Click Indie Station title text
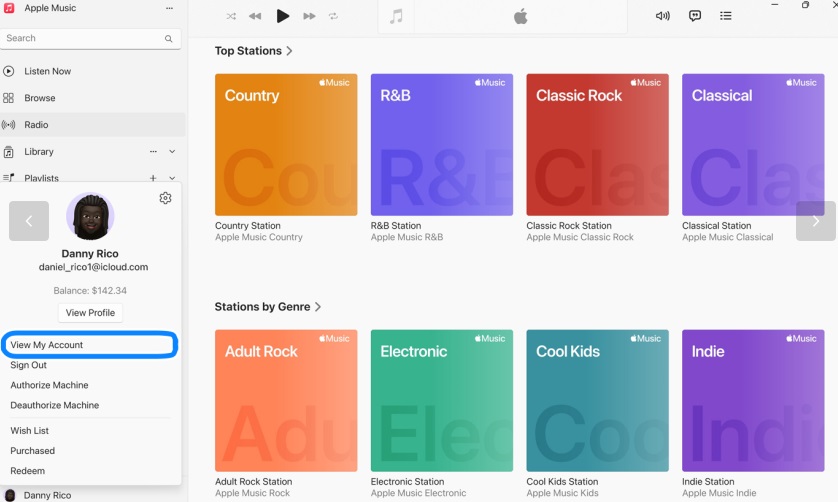 pyautogui.click(x=708, y=482)
